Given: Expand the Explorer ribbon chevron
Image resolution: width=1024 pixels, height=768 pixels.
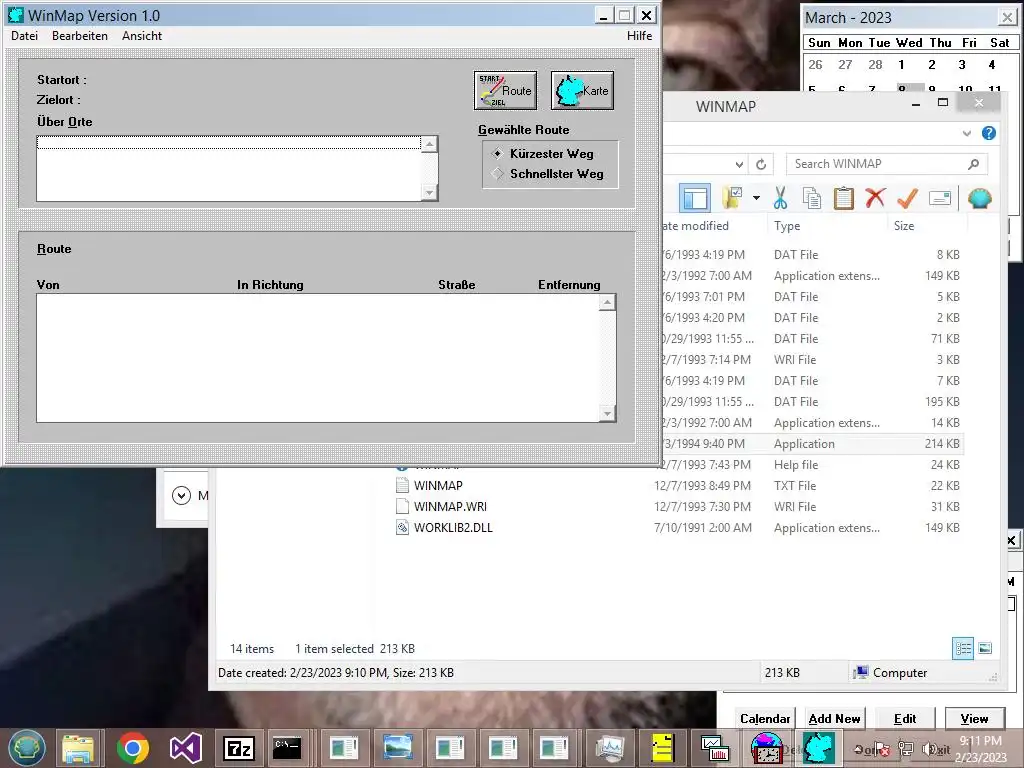Looking at the screenshot, I should pyautogui.click(x=967, y=133).
